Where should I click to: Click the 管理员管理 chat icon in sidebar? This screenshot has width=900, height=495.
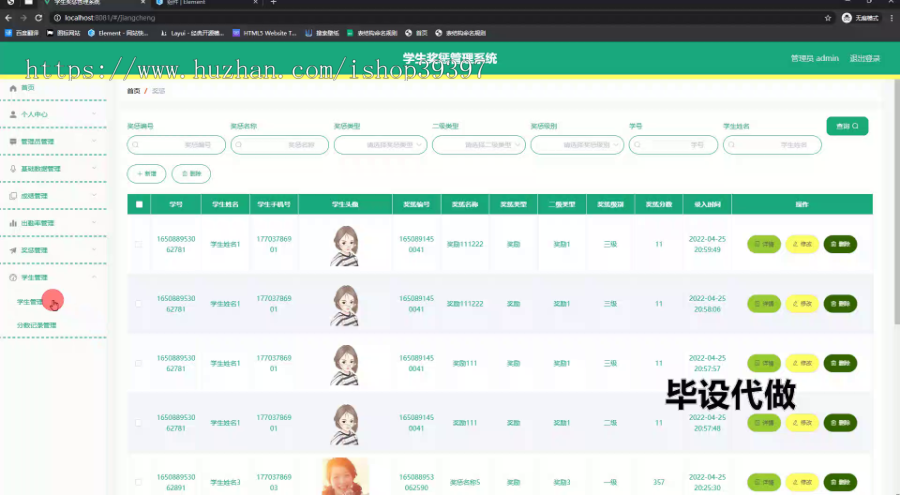(x=13, y=141)
